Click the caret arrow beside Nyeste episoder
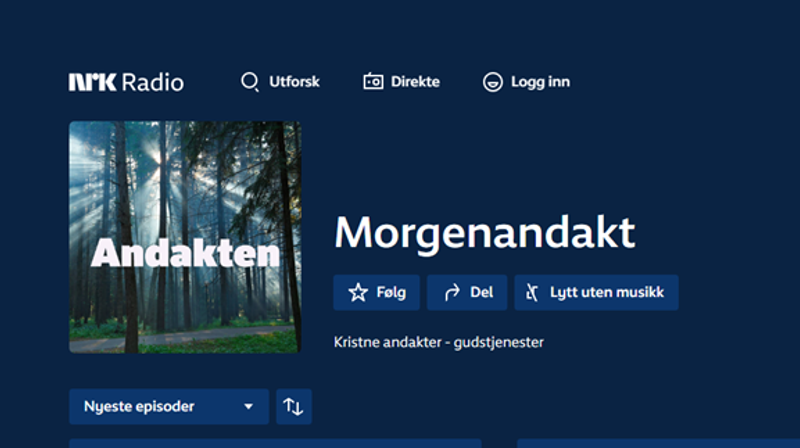Screen dimensions: 800x448 coord(249,407)
